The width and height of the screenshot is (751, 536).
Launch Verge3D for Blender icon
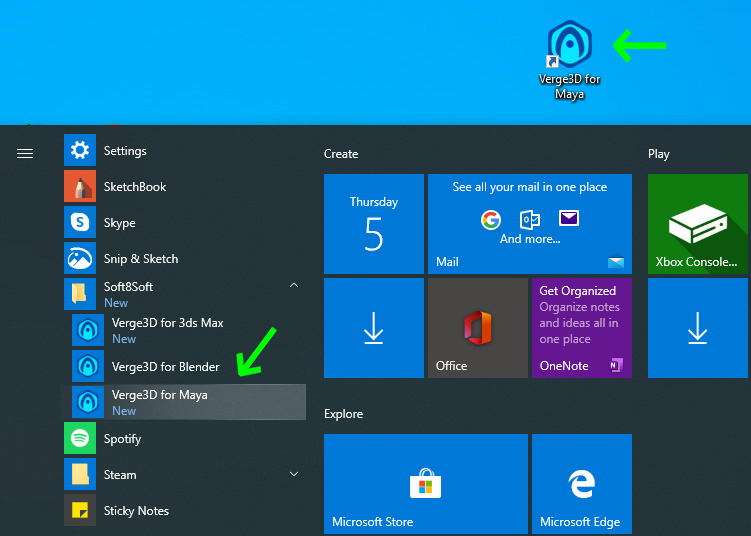88,366
